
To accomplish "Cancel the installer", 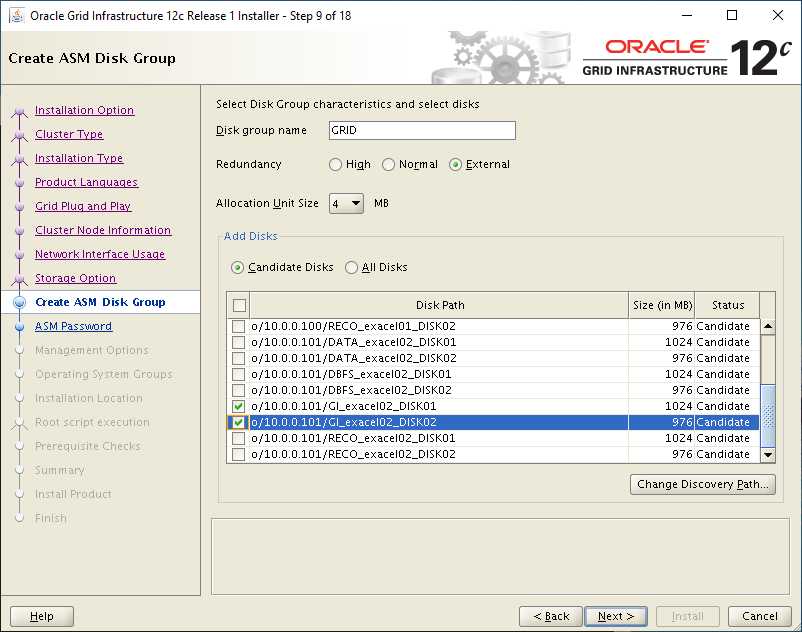I will 760,616.
